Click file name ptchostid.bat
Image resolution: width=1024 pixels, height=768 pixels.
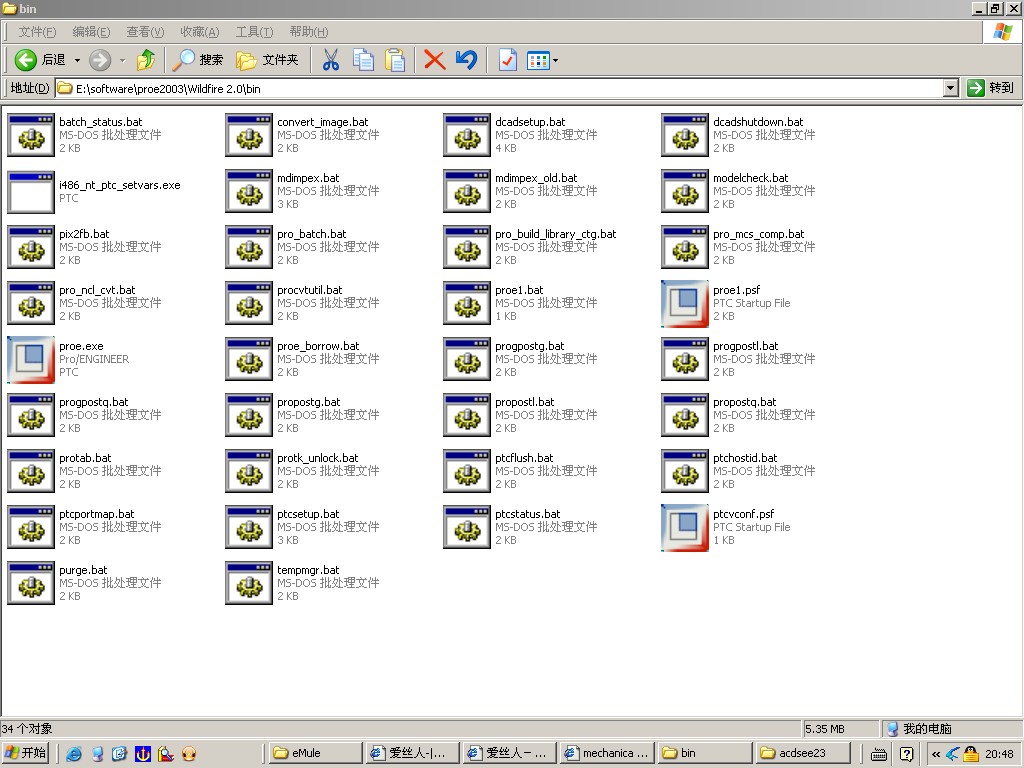pyautogui.click(x=745, y=458)
